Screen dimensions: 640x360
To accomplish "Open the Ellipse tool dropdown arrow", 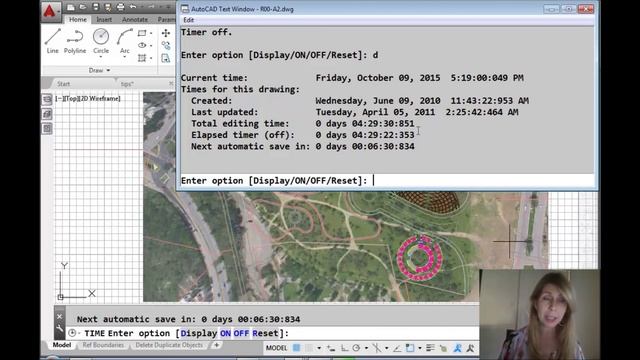I will 151,46.
